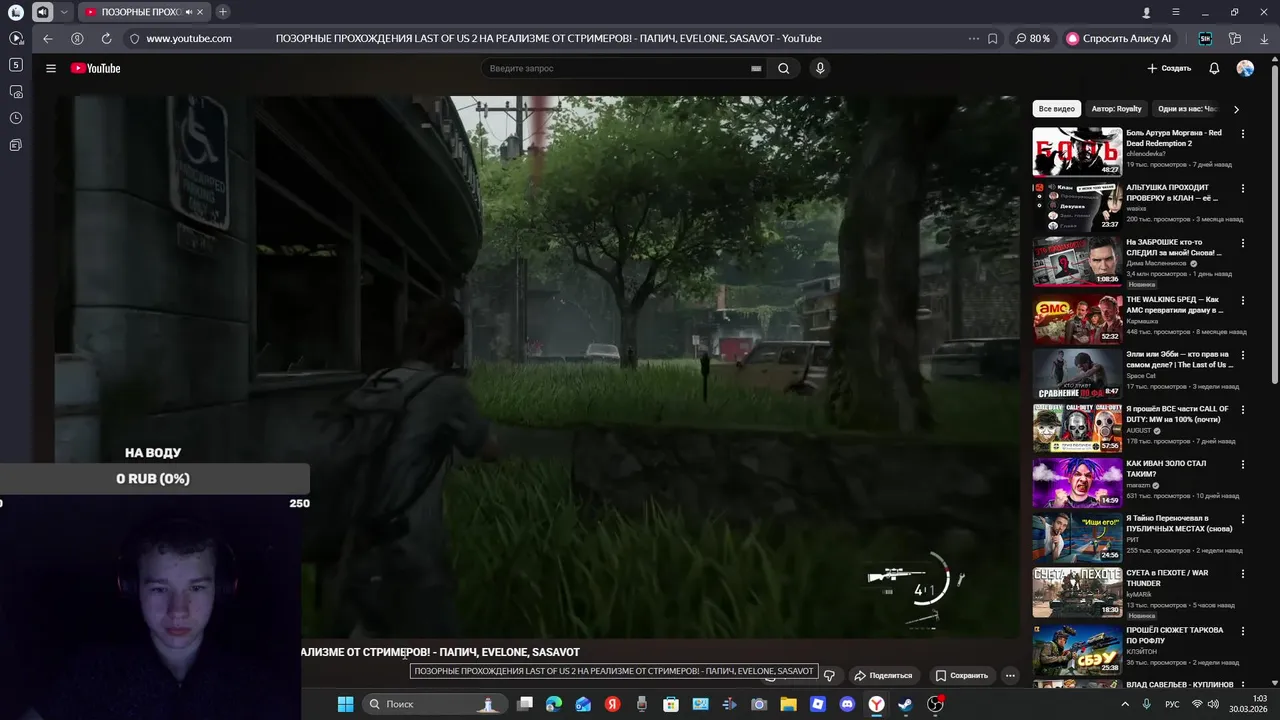
Task: Click the taskbar Поиск search box
Action: pyautogui.click(x=436, y=704)
